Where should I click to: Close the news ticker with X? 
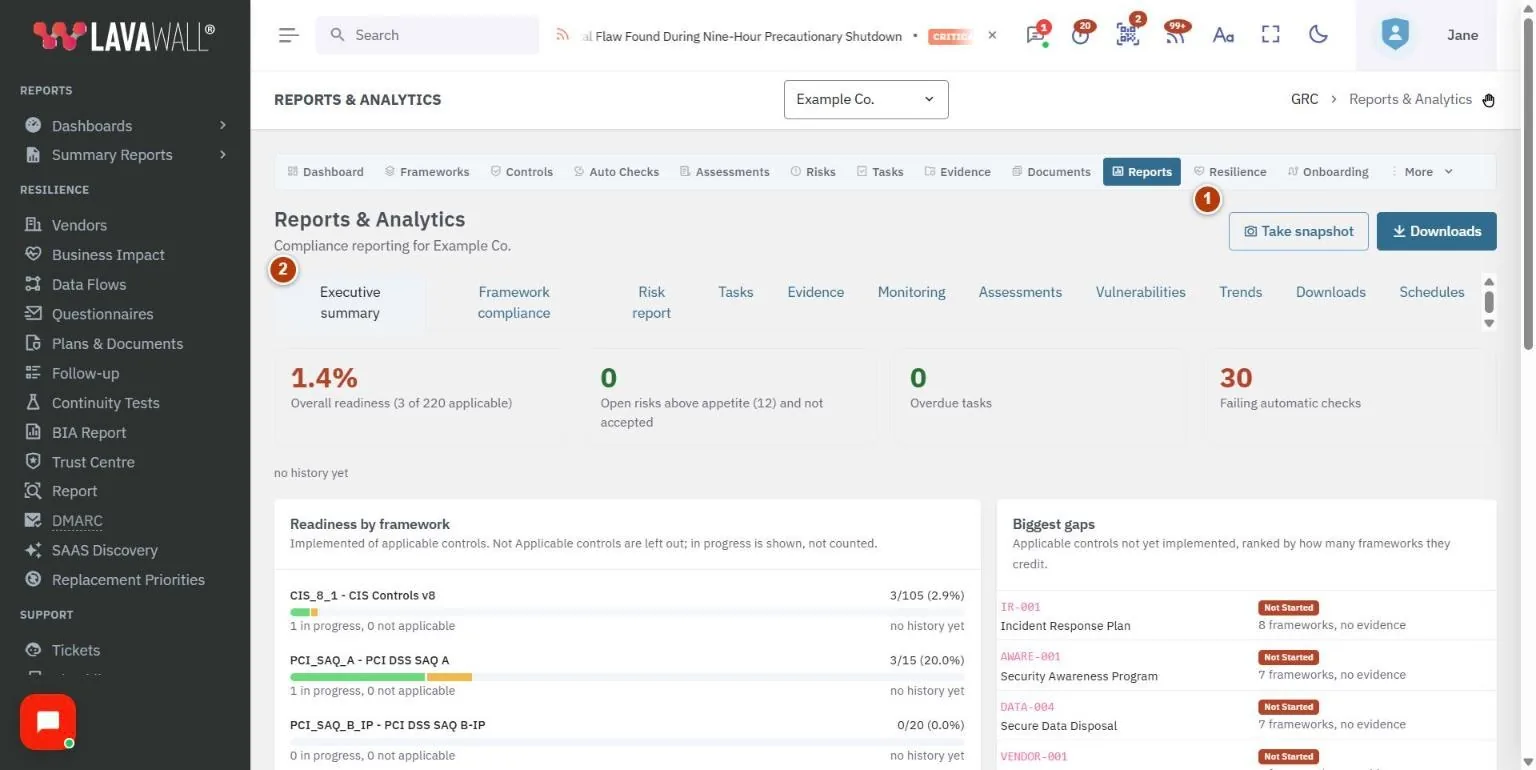(x=992, y=35)
